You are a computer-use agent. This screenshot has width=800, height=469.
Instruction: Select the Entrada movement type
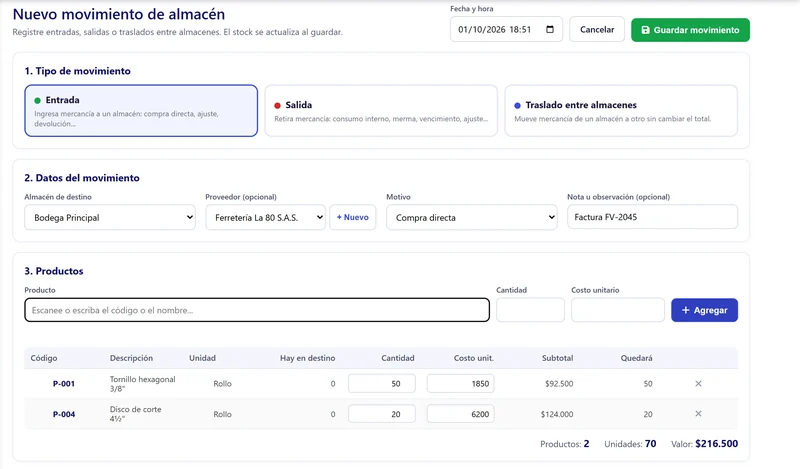tap(141, 111)
